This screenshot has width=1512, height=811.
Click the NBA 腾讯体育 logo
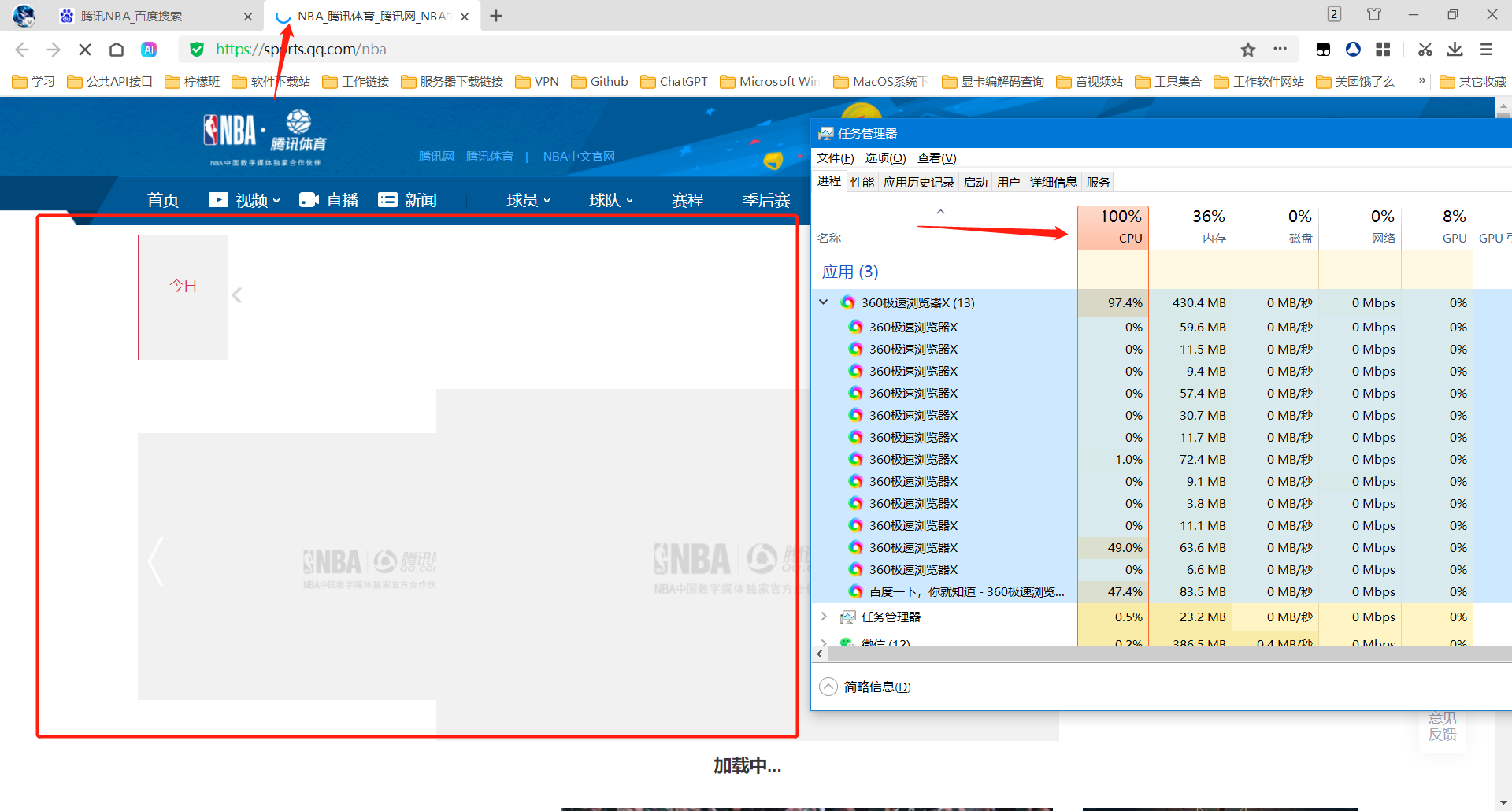click(x=265, y=138)
